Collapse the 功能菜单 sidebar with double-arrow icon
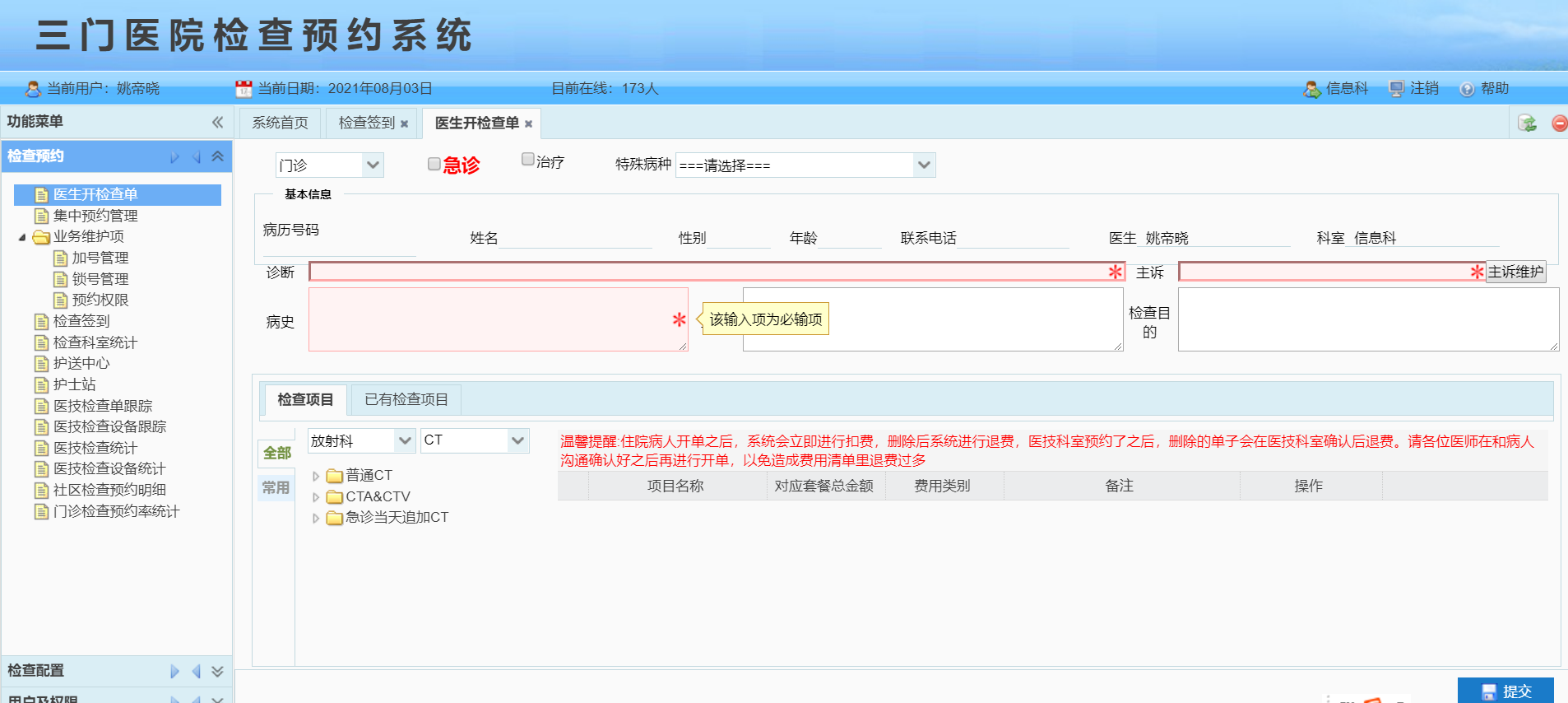The width and height of the screenshot is (1568, 703). (217, 122)
